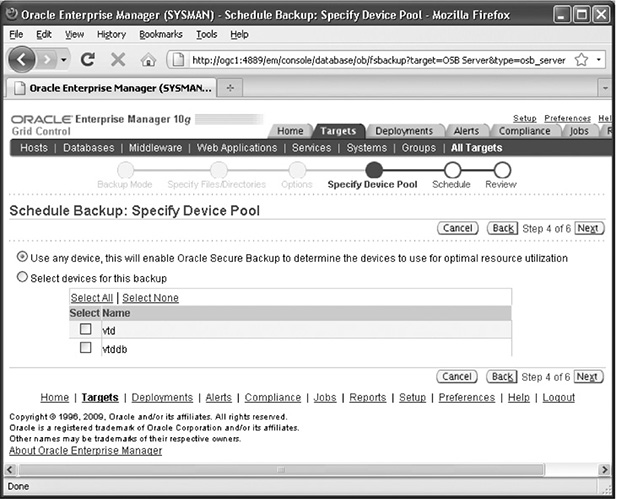
Task: Click the top Next button
Action: [589, 228]
